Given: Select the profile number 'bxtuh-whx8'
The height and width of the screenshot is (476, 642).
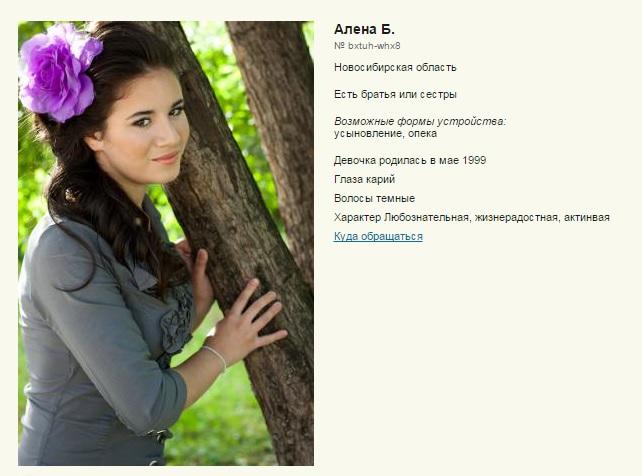Looking at the screenshot, I should click(374, 46).
